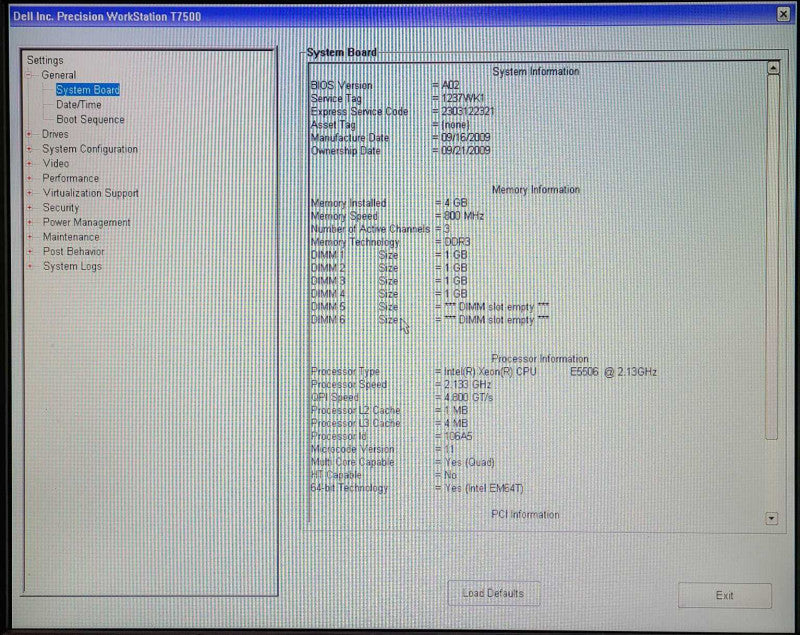Select the Power Management label
Viewport: 800px width, 635px height.
point(86,222)
